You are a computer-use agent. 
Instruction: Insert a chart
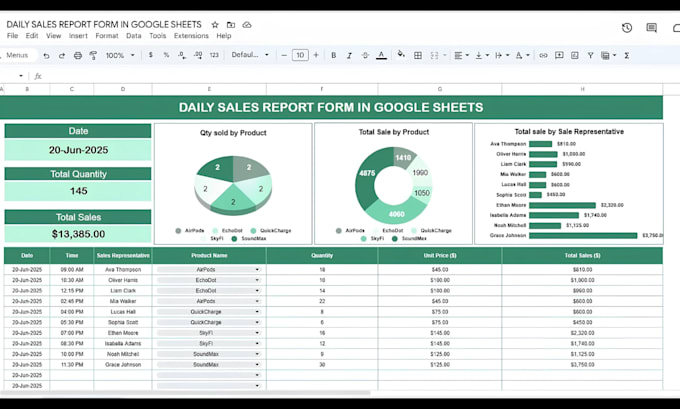coord(575,55)
